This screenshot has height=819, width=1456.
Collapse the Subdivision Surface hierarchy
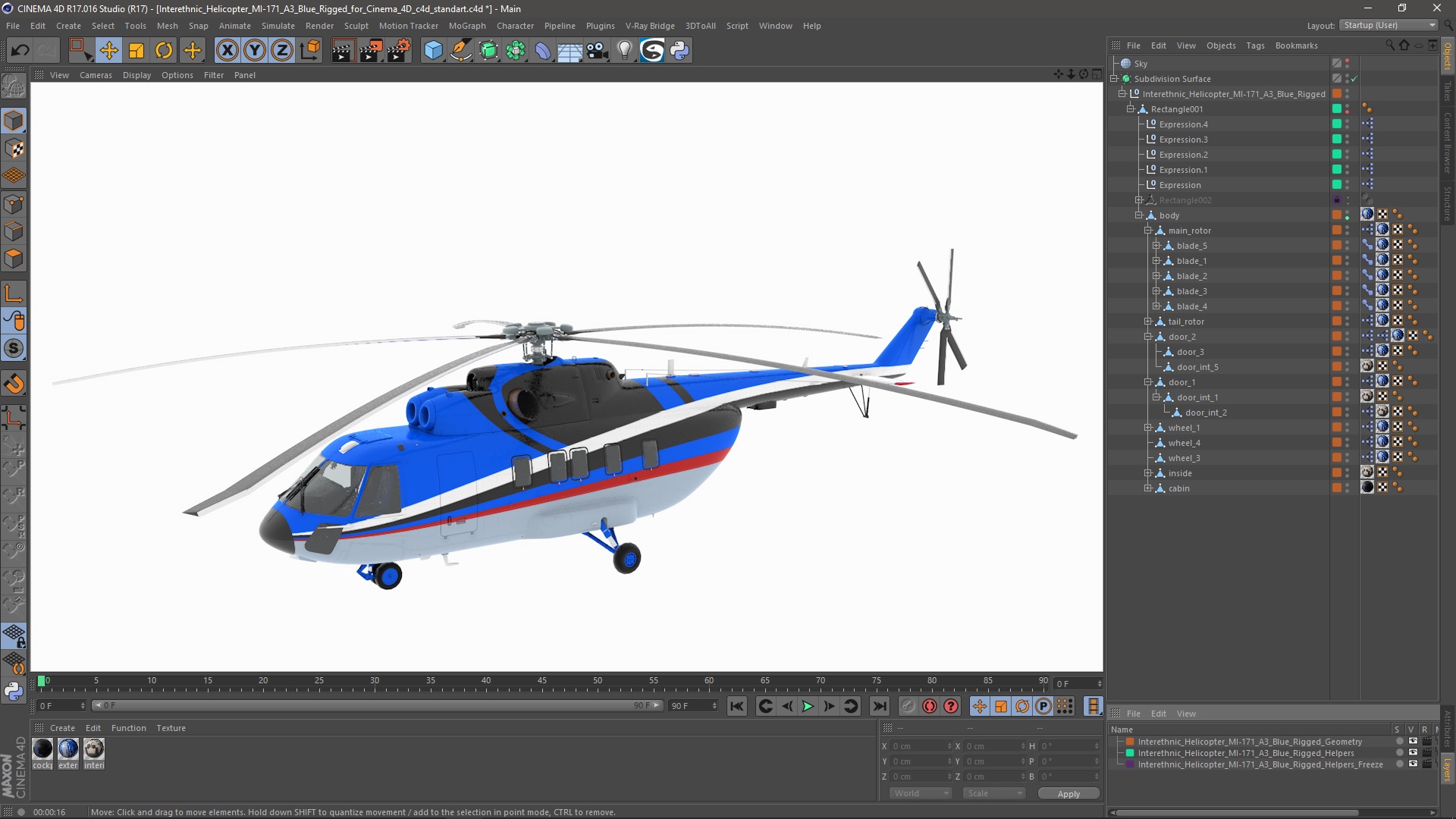[1114, 79]
